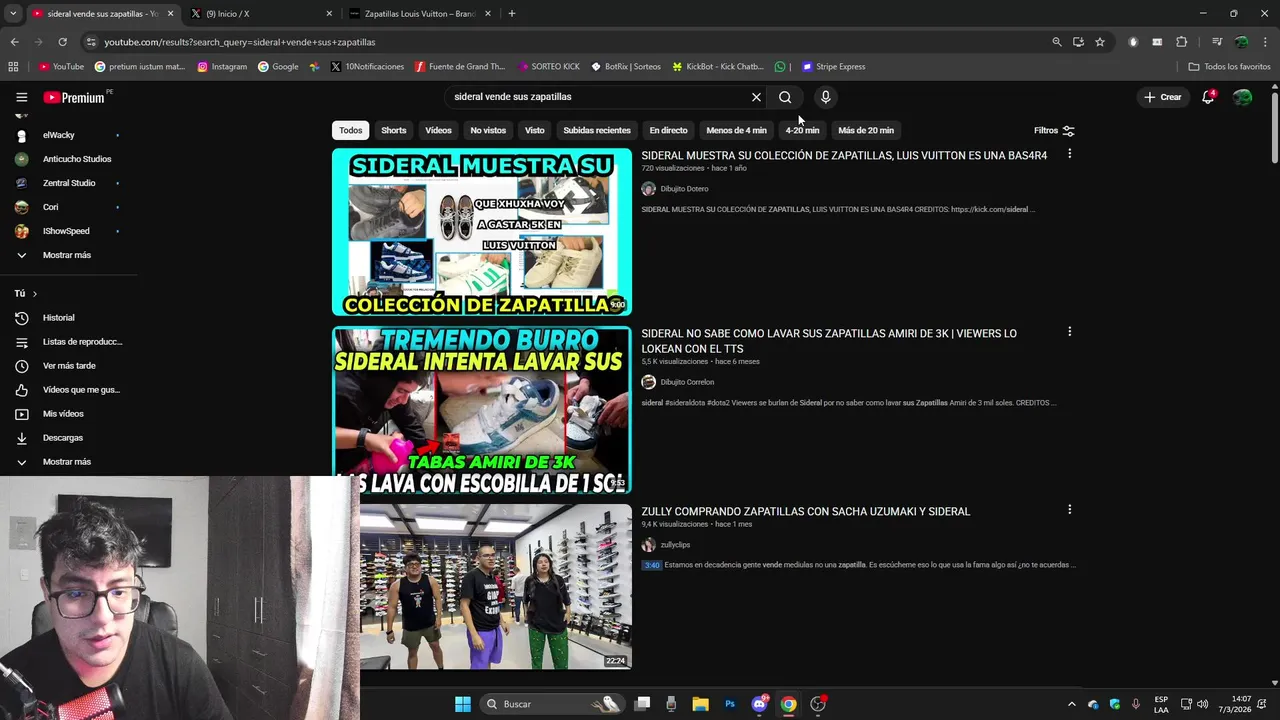
Task: Open options for SIDERAL NO SABE COMO LAVAR video
Action: click(x=1069, y=332)
